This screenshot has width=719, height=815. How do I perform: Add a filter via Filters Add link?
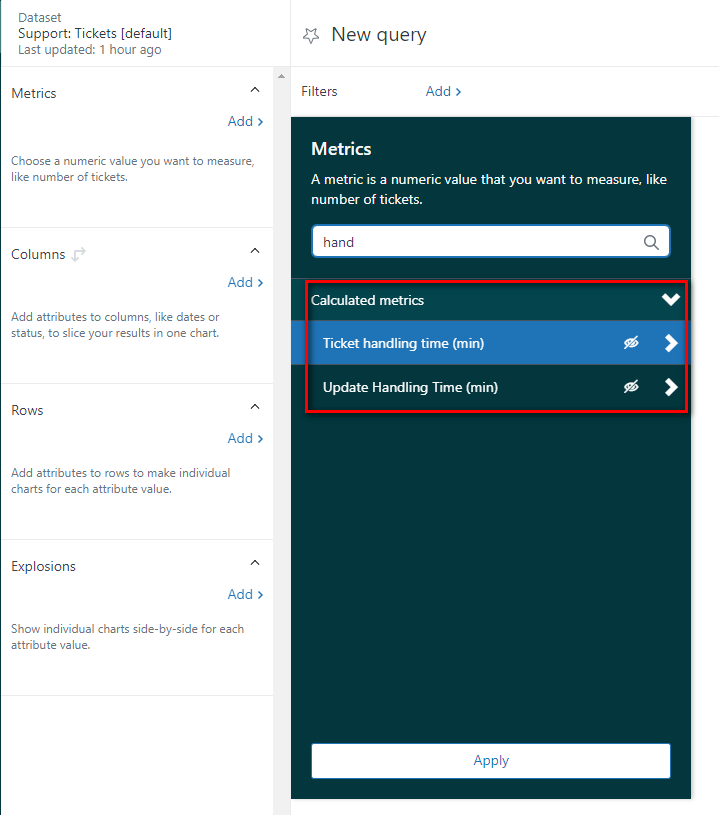point(443,91)
